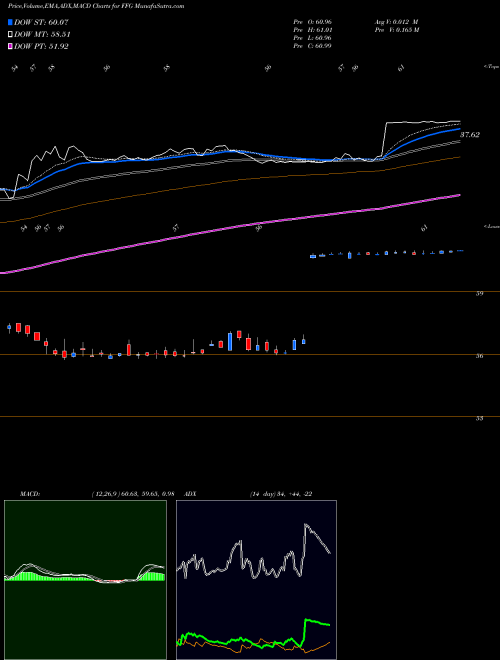Click the ADX (14 day) values text
Image resolution: width=500 pixels, height=660 pixels.
point(281,494)
